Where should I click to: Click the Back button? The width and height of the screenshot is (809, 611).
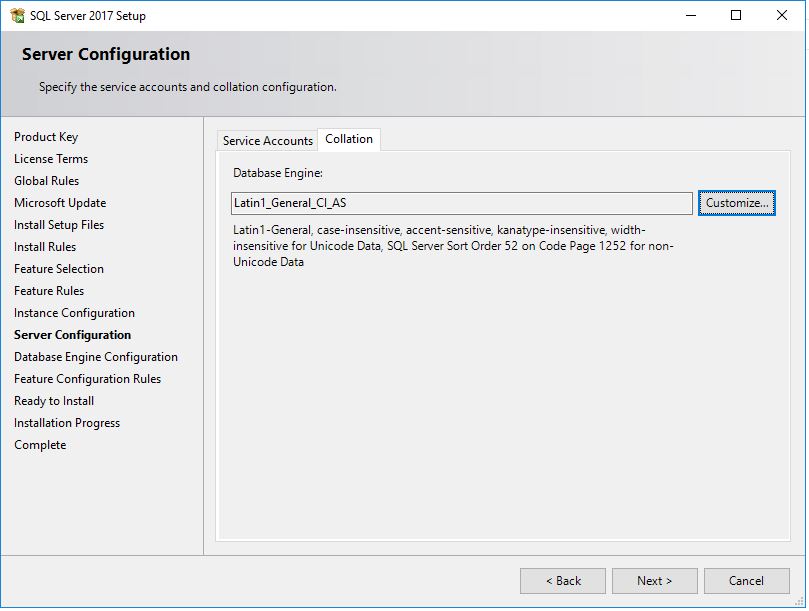[562, 580]
